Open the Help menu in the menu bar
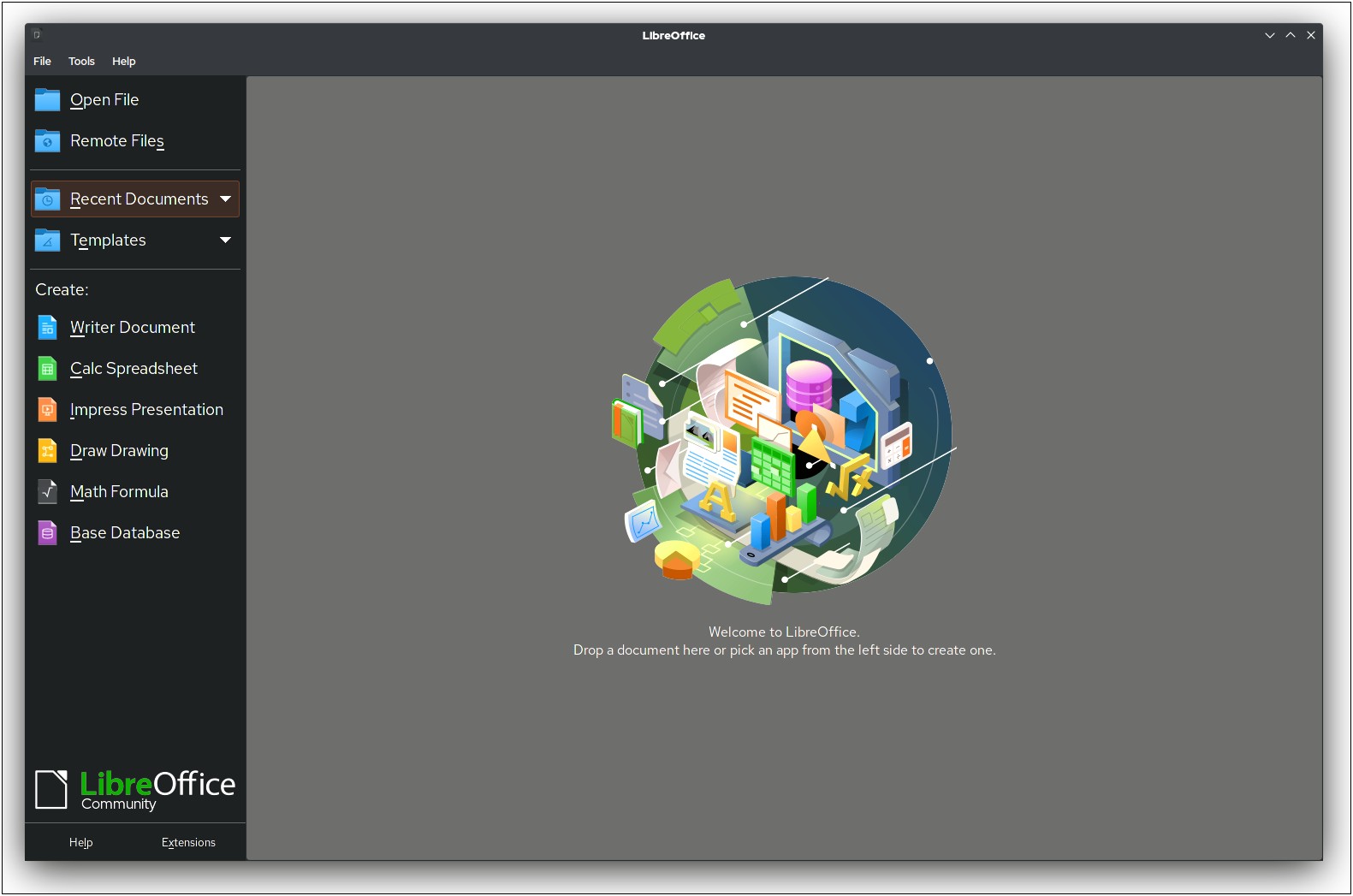 pyautogui.click(x=123, y=62)
